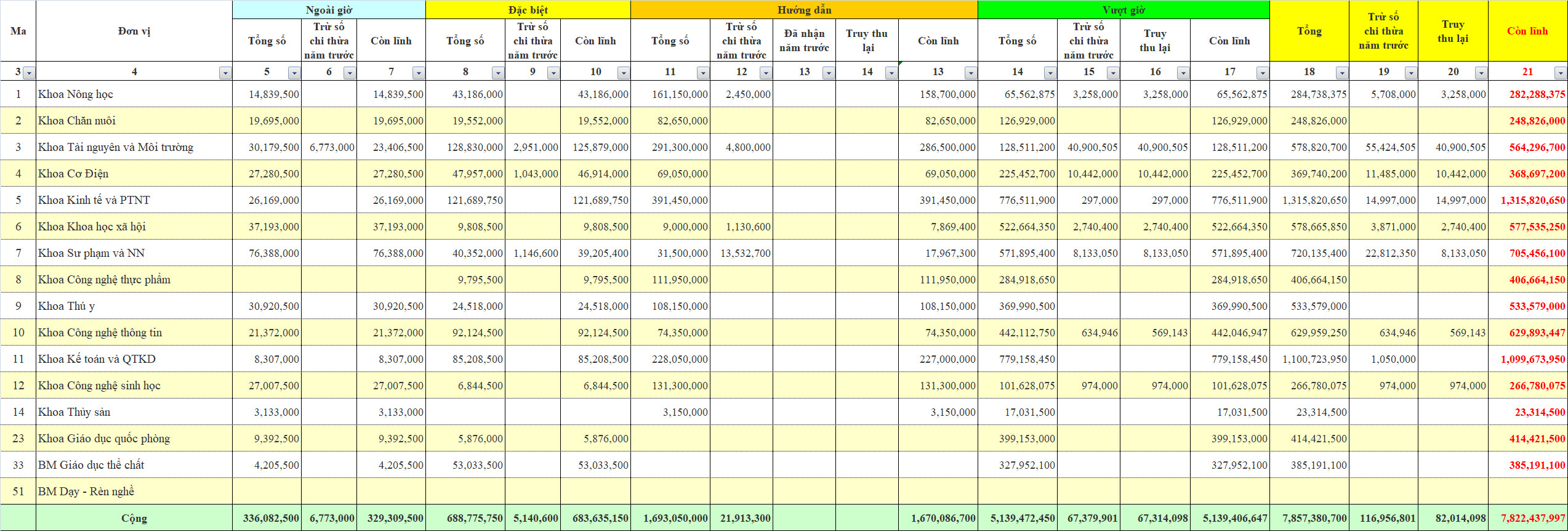Click the "Khoa Công nghệ thông tin" cell
The image size is (1568, 531).
(134, 333)
